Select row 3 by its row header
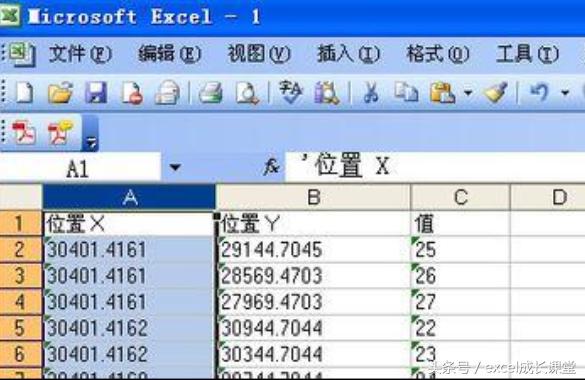Image resolution: width=585 pixels, height=380 pixels. pos(21,276)
